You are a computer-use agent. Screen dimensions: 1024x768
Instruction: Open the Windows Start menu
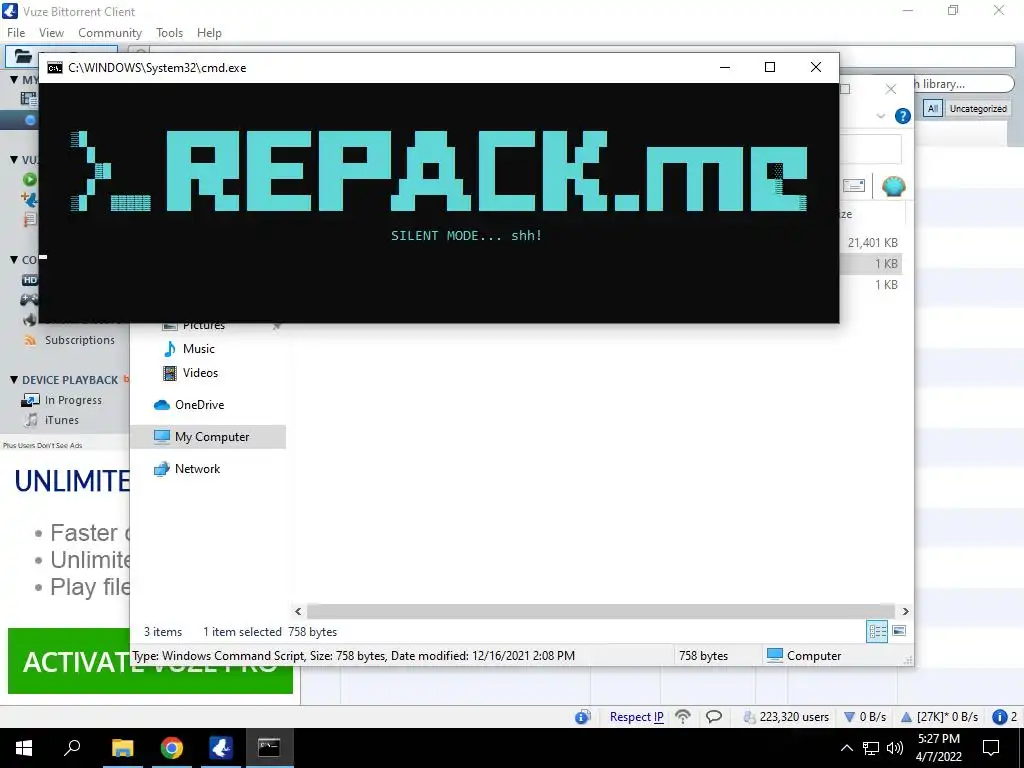click(x=24, y=748)
